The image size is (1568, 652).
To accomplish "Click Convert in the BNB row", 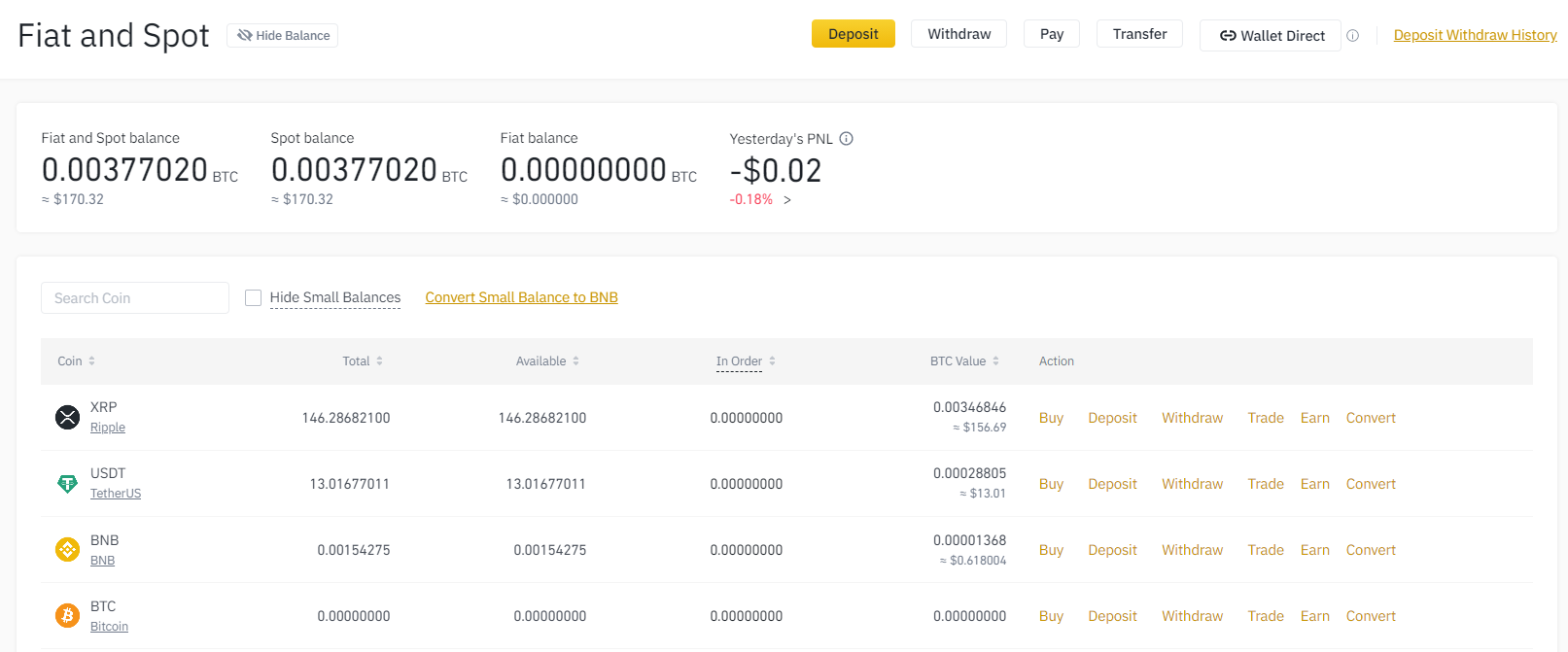I will (x=1371, y=550).
